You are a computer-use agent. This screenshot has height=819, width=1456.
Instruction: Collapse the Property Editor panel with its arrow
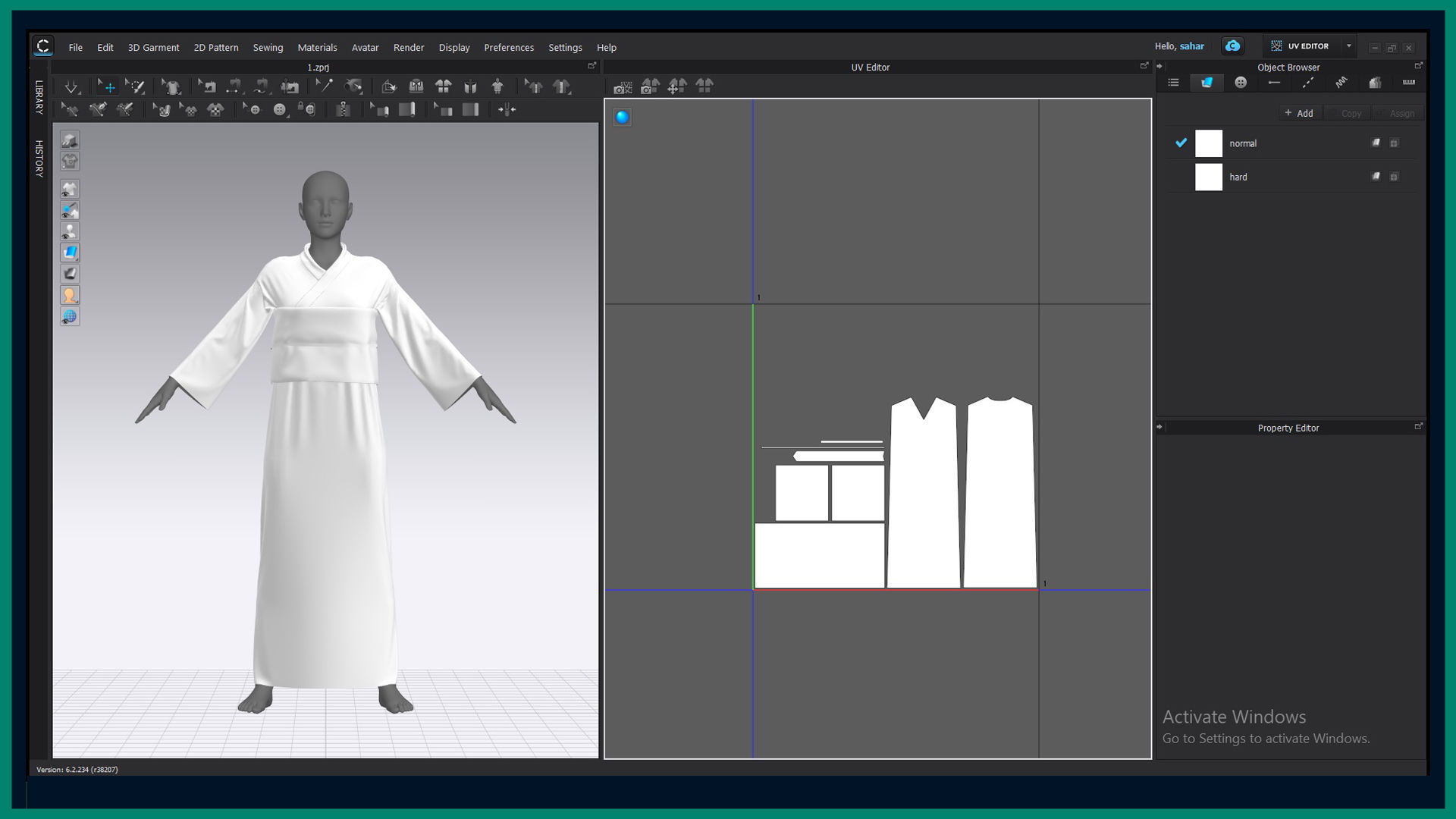pyautogui.click(x=1159, y=427)
